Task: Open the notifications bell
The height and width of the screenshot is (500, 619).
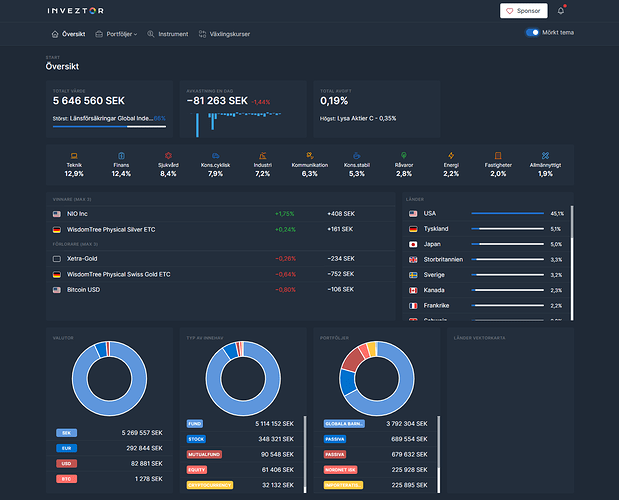Action: 561,11
